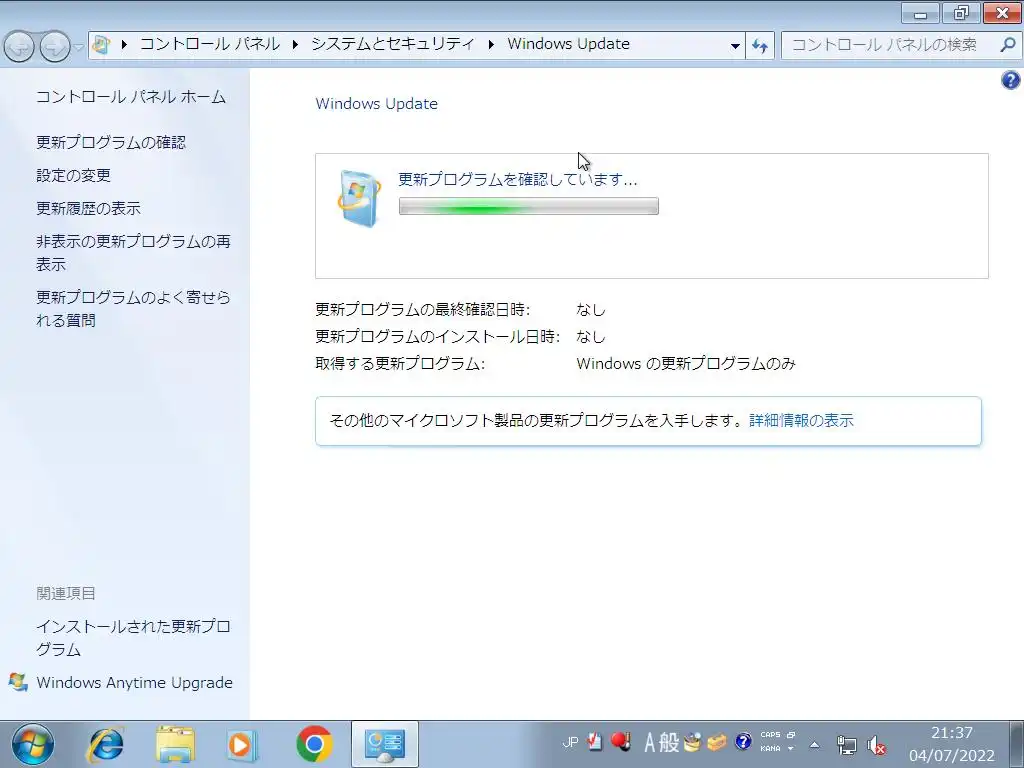Select コントロール パネル breadcrumb

pyautogui.click(x=210, y=44)
